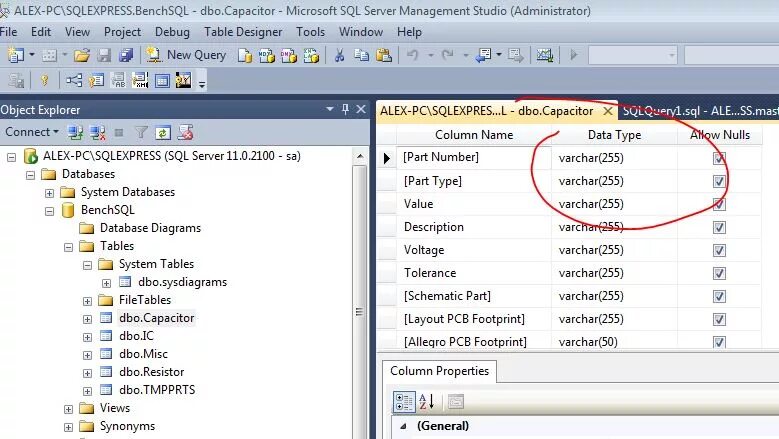Click the Relationships icon in Table Designer toolbar

74,80
